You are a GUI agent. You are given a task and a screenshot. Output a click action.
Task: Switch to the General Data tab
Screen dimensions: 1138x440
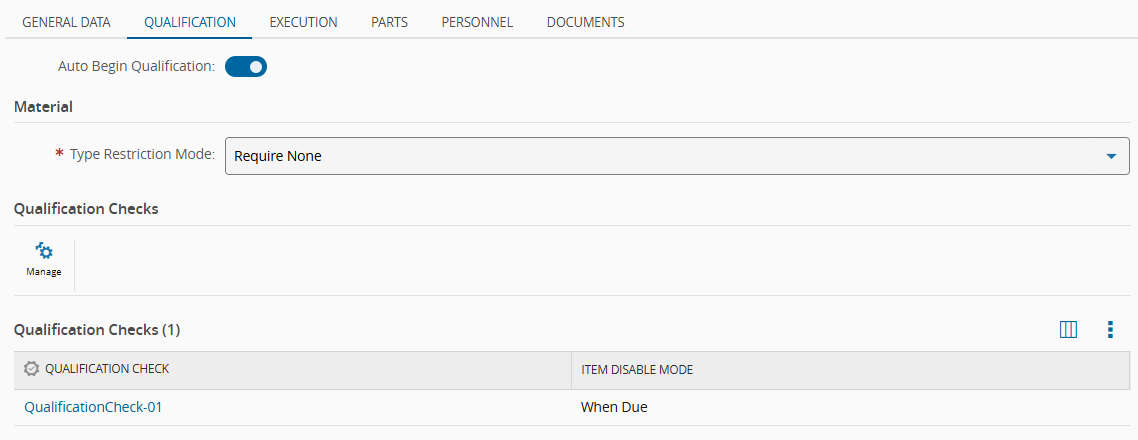66,22
